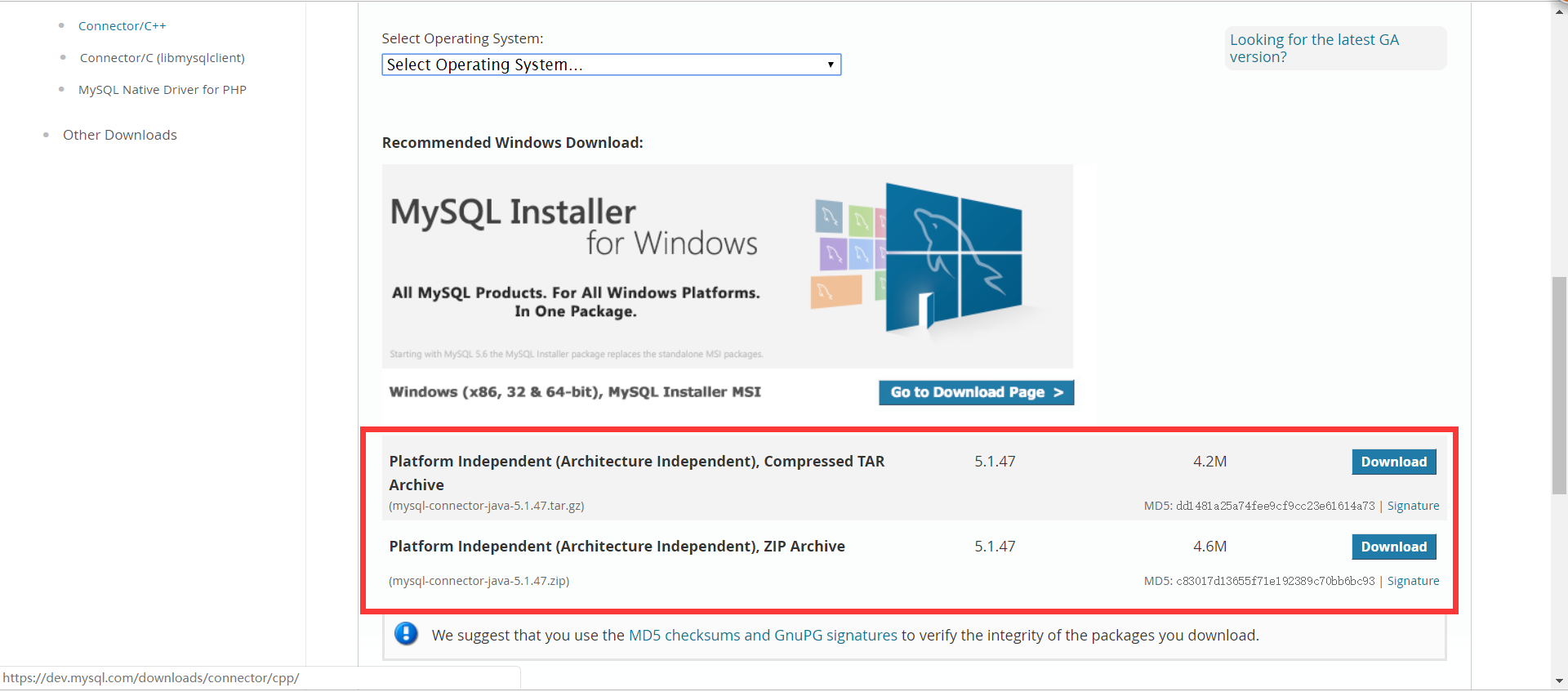
Task: Click the Windows logo in installer banner
Action: coord(954,257)
